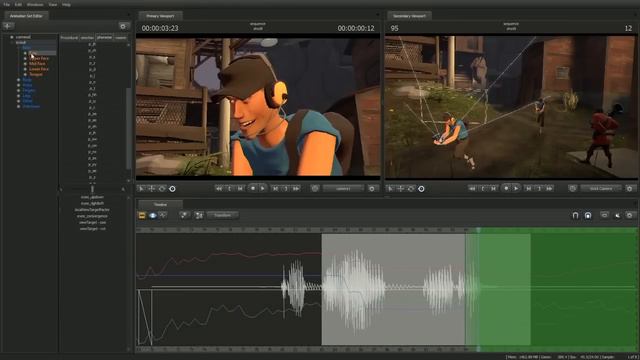Select localViewTargetFactor control in list
Screen dimensions: 640x360
pyautogui.click(x=92, y=209)
